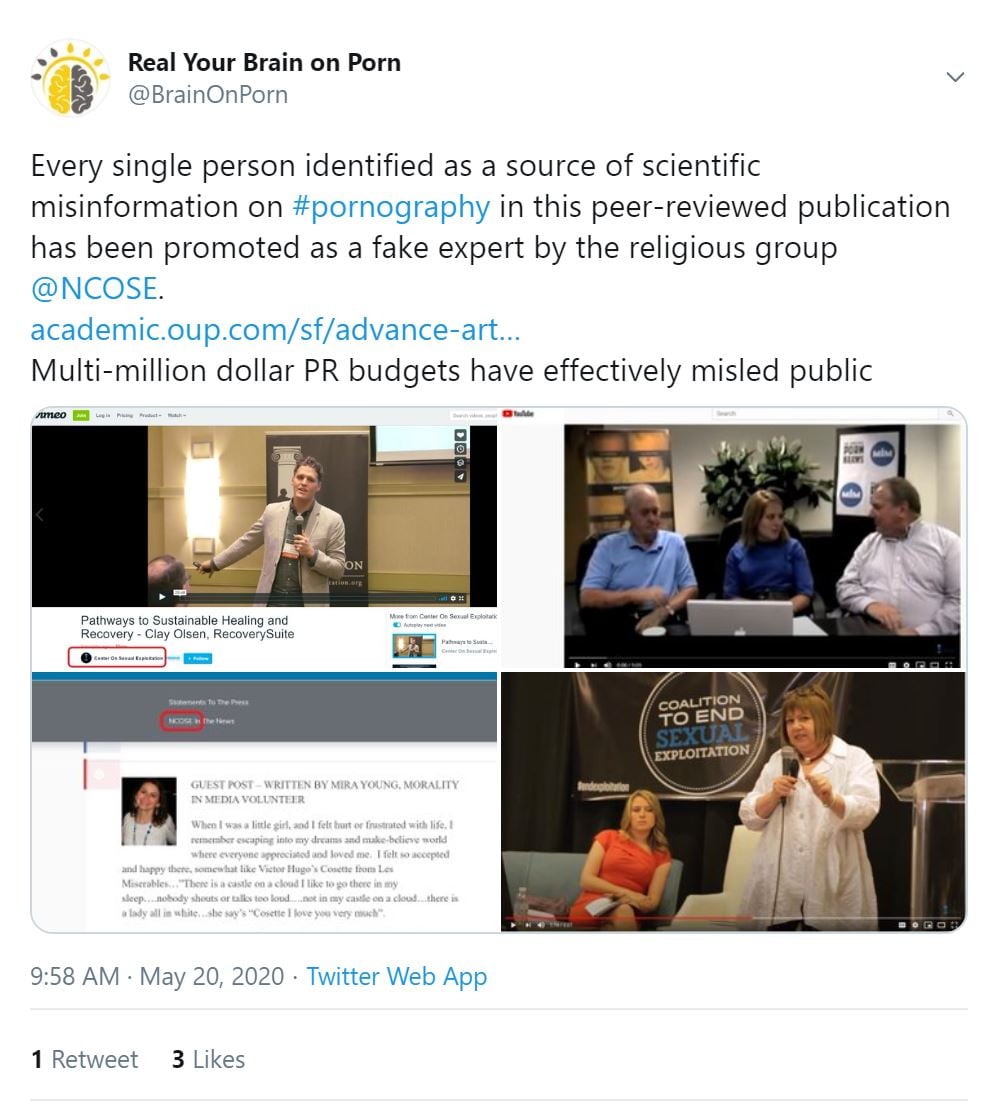View the Coalition to End Sexual Exploitation image
The height and width of the screenshot is (1117, 994).
[733, 801]
